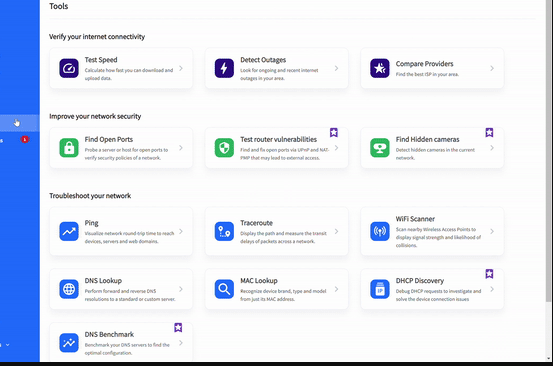The width and height of the screenshot is (553, 366).
Task: Click the red notification badge in sidebar
Action: coord(24,140)
